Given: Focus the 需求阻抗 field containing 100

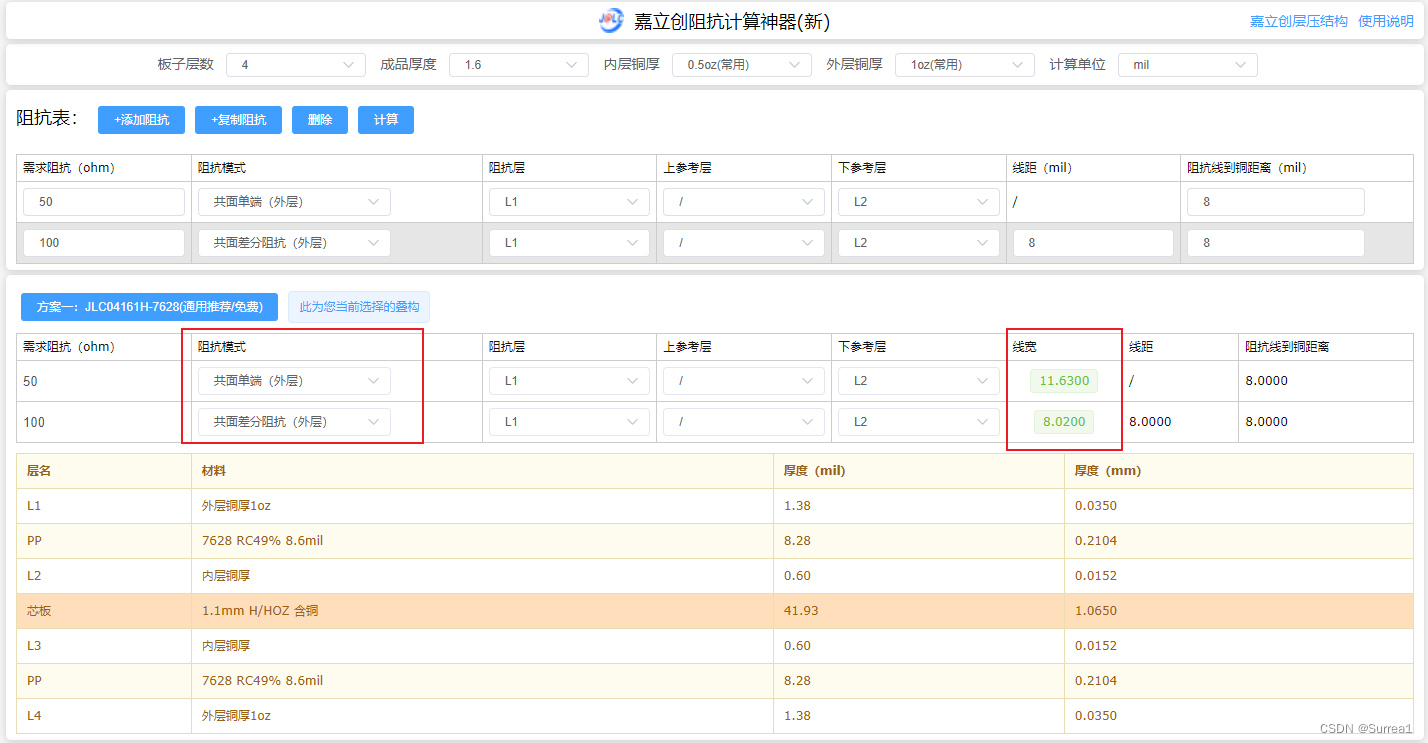Looking at the screenshot, I should point(104,243).
